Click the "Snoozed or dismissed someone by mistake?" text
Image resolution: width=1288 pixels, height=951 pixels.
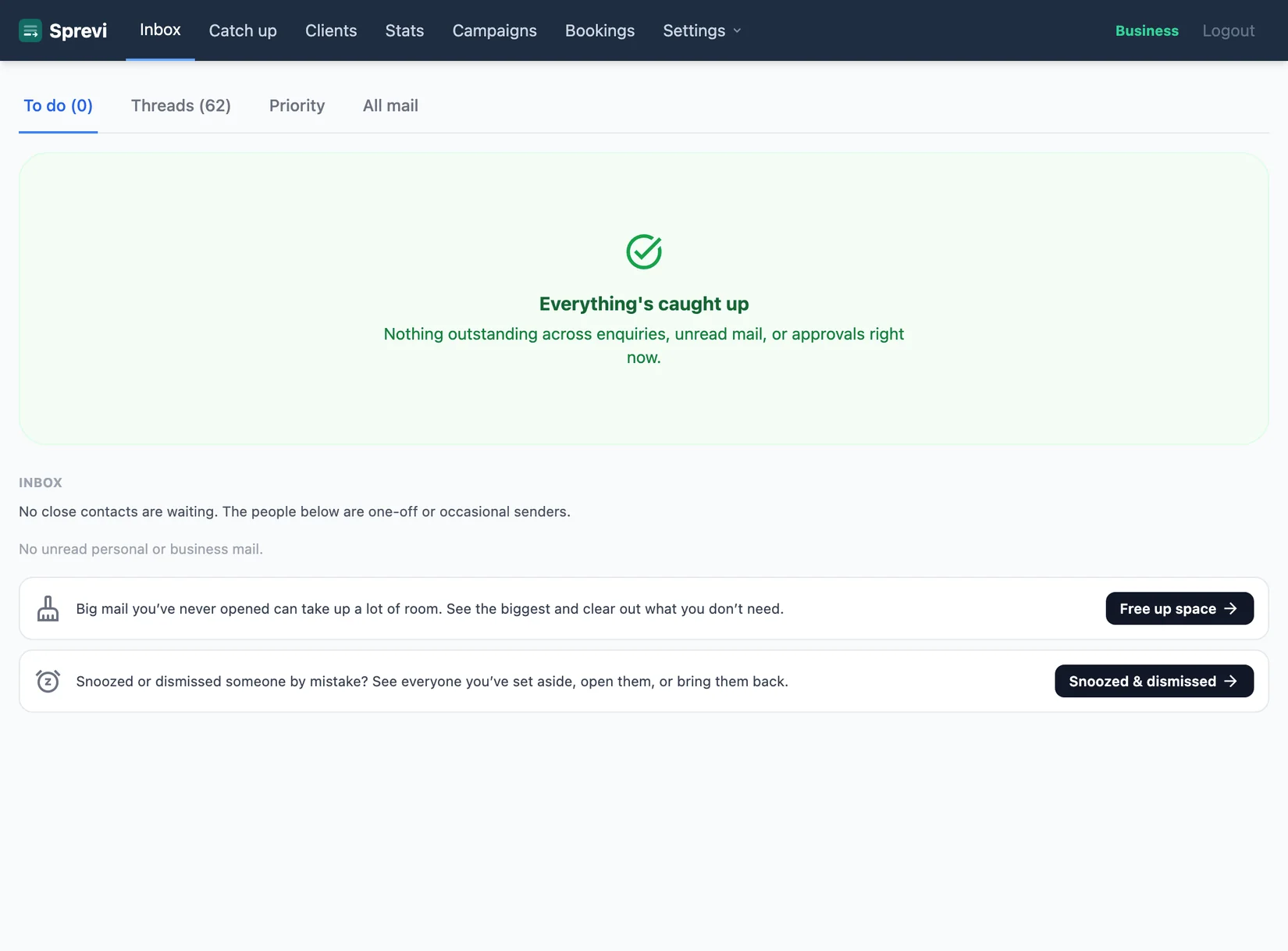[432, 681]
